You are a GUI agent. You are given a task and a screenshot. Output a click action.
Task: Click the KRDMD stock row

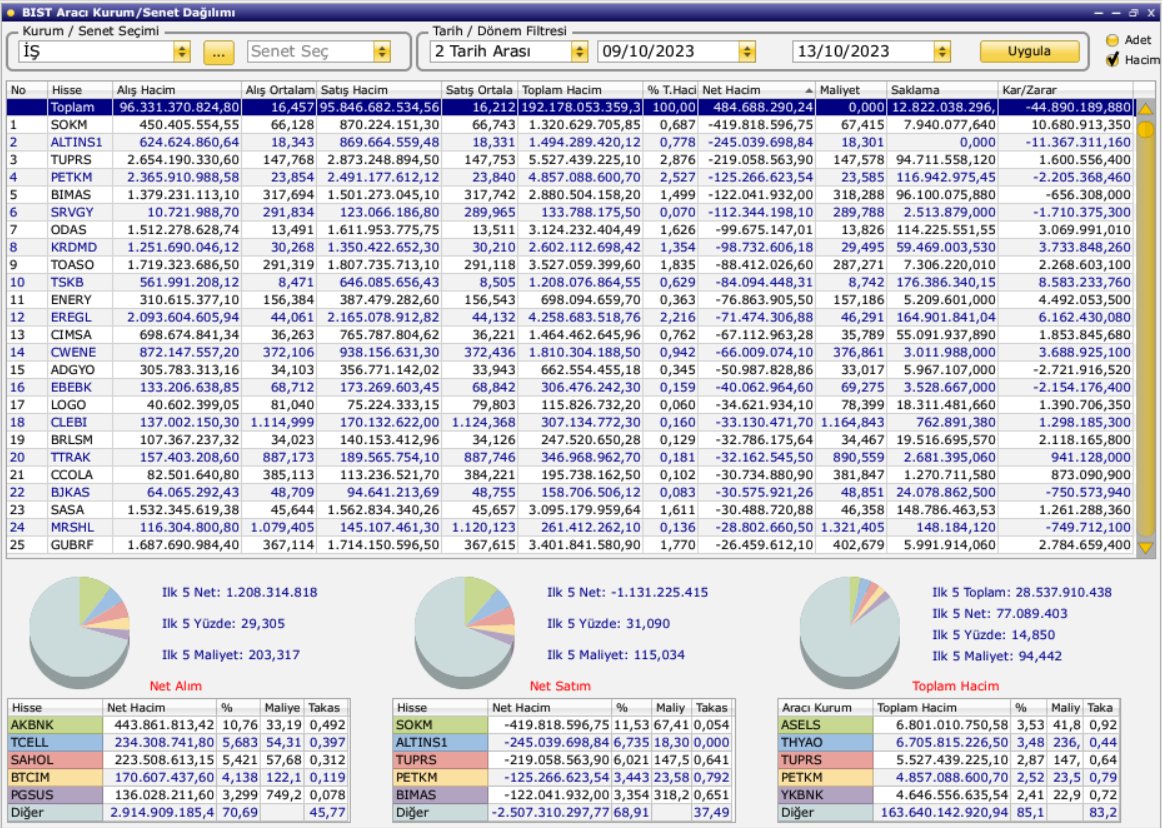[x=570, y=247]
